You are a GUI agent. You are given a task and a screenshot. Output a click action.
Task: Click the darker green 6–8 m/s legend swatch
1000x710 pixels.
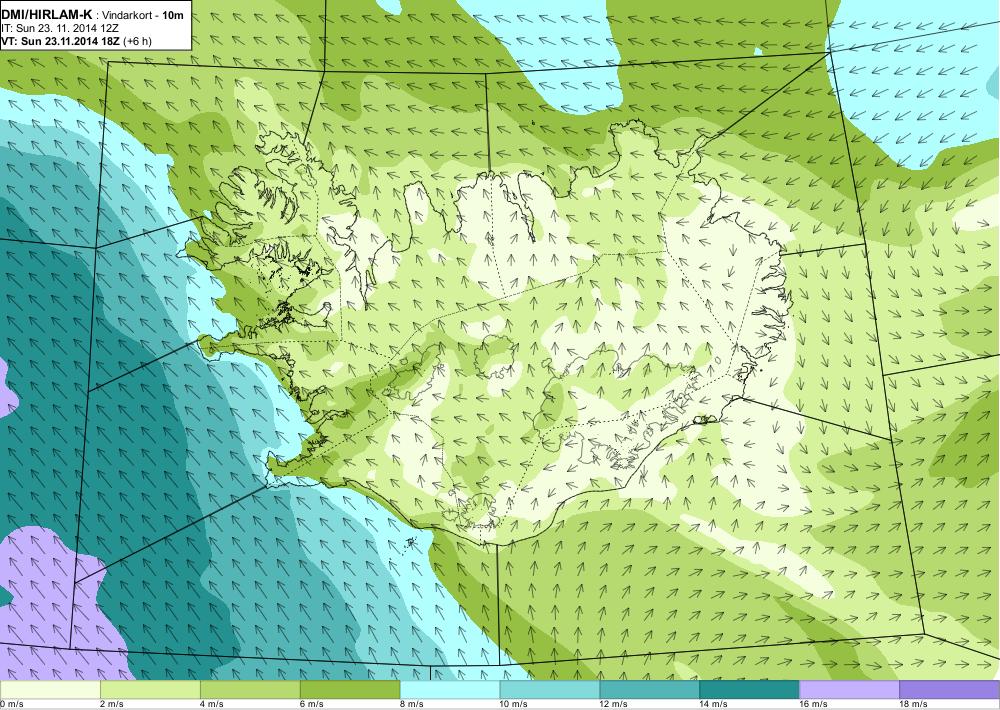point(349,690)
